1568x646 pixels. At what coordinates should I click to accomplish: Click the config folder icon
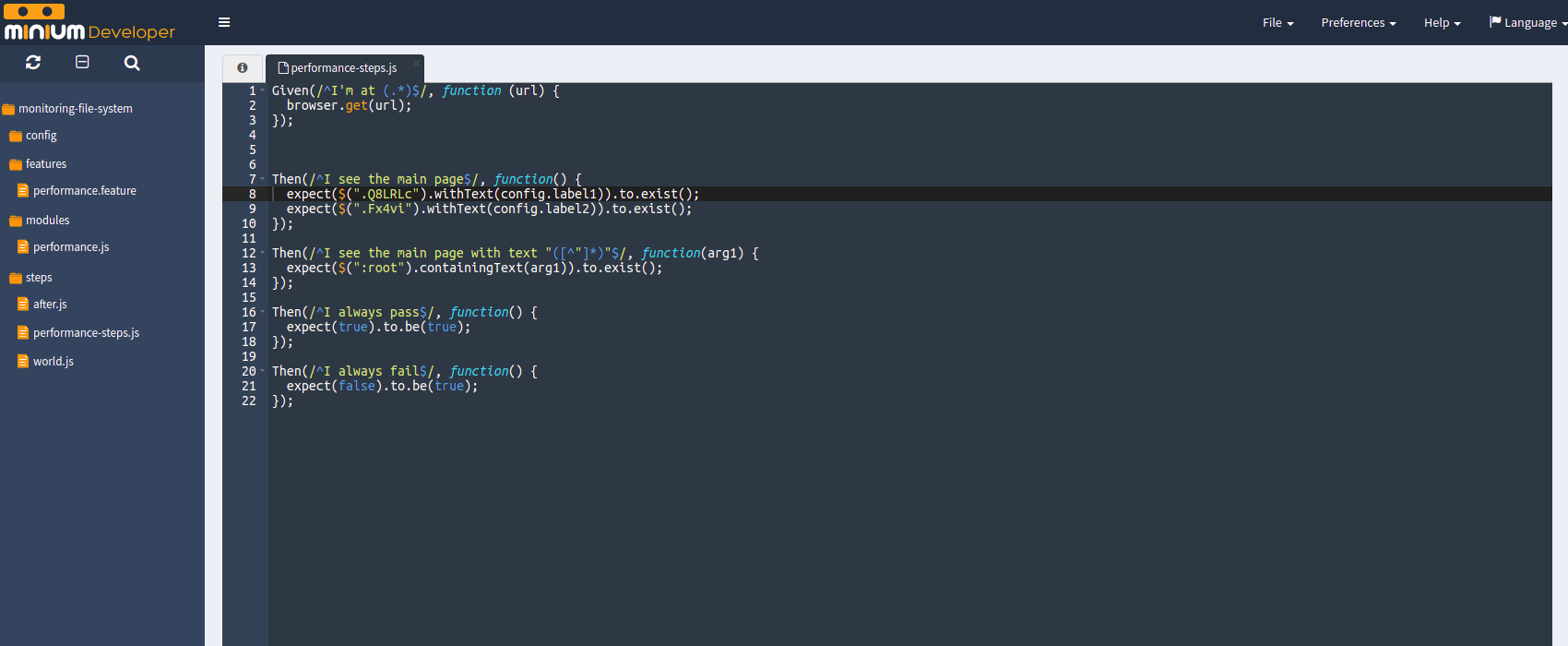(x=16, y=136)
